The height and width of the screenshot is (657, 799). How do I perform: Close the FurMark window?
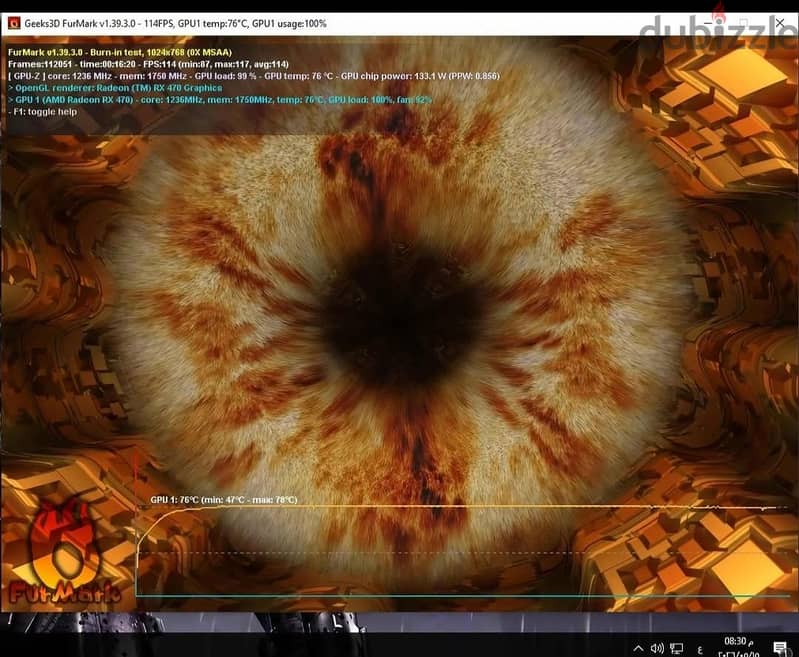tap(780, 23)
